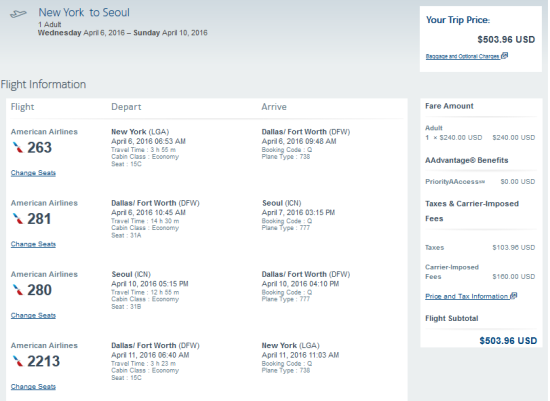The width and height of the screenshot is (550, 401).
Task: Click Plane Type : 738 on flight 263
Action: tap(286, 157)
